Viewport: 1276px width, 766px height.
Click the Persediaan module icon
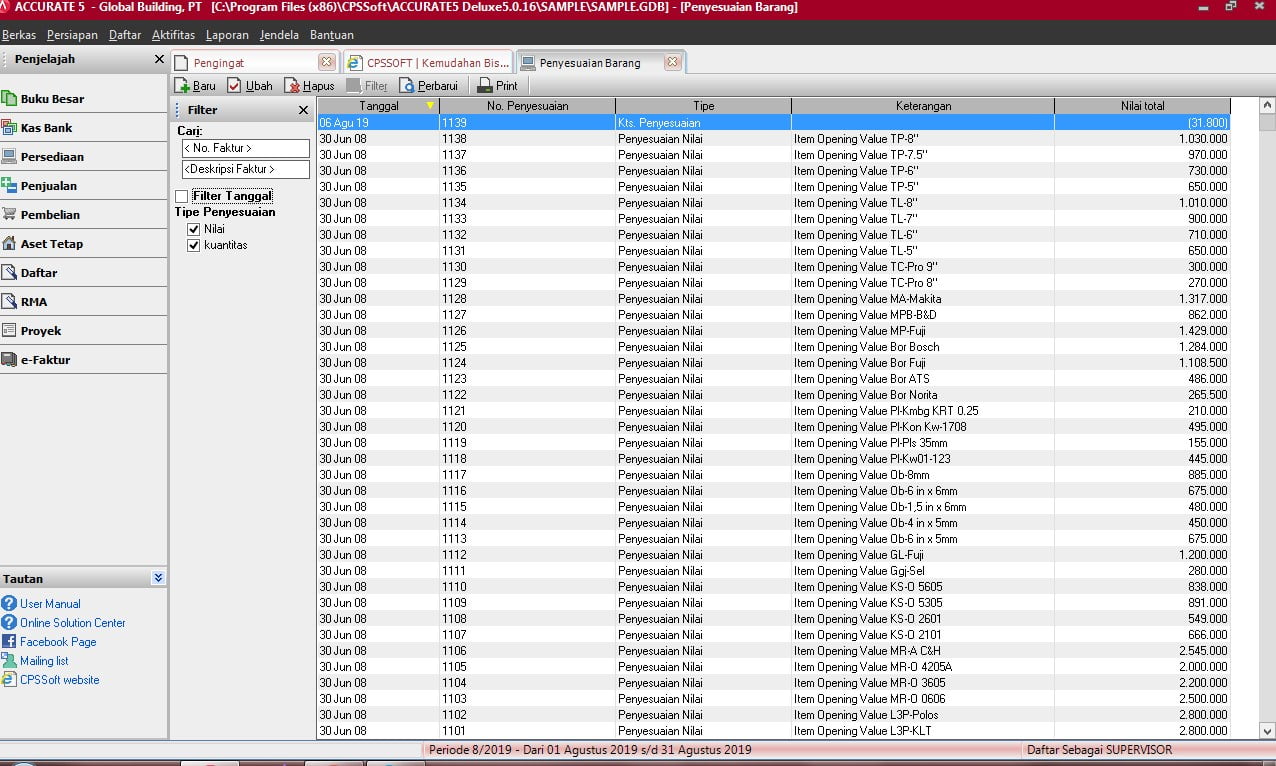pos(10,156)
